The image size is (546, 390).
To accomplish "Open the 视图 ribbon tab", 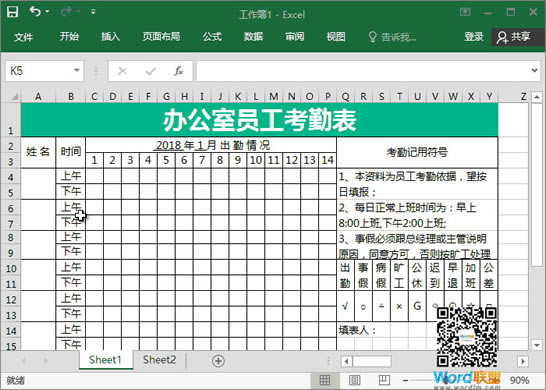I will point(336,37).
